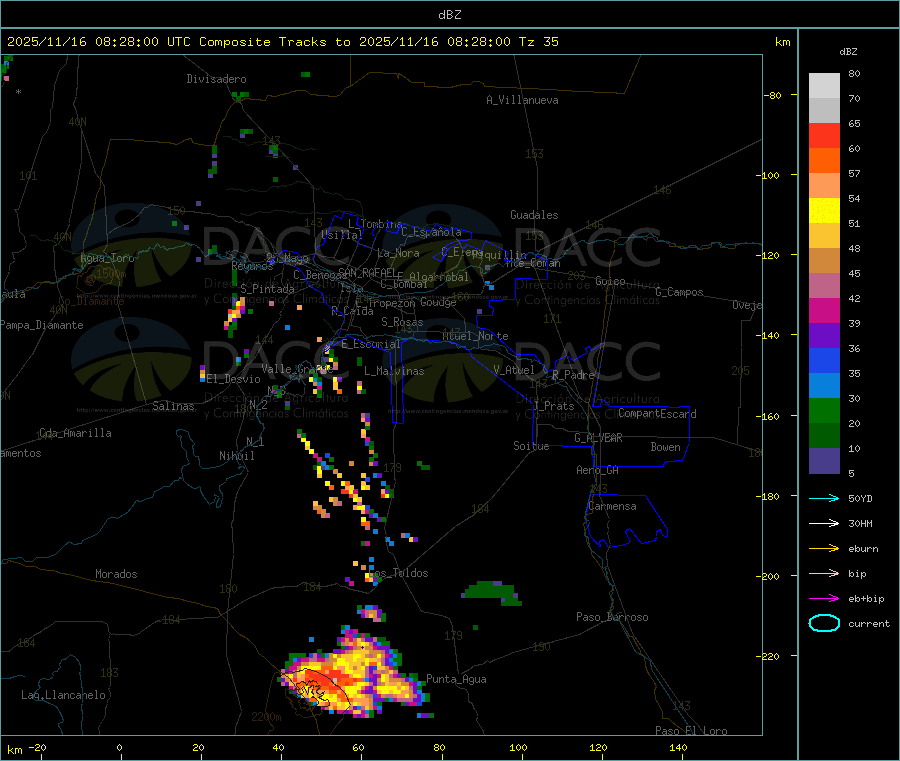Click the Cda_Amarilla map label
Image resolution: width=900 pixels, height=761 pixels.
75,433
